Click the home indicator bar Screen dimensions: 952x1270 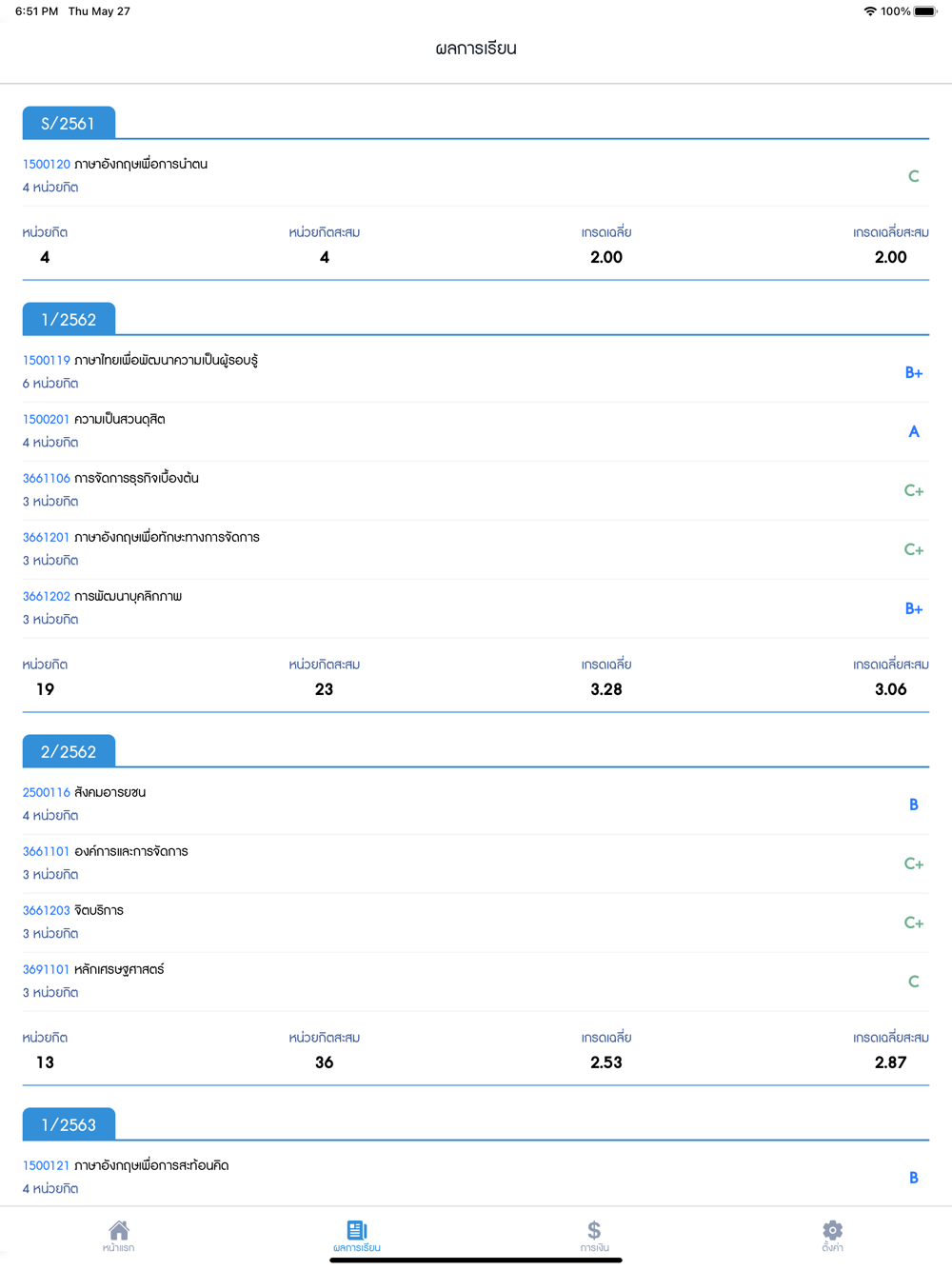click(x=476, y=1260)
